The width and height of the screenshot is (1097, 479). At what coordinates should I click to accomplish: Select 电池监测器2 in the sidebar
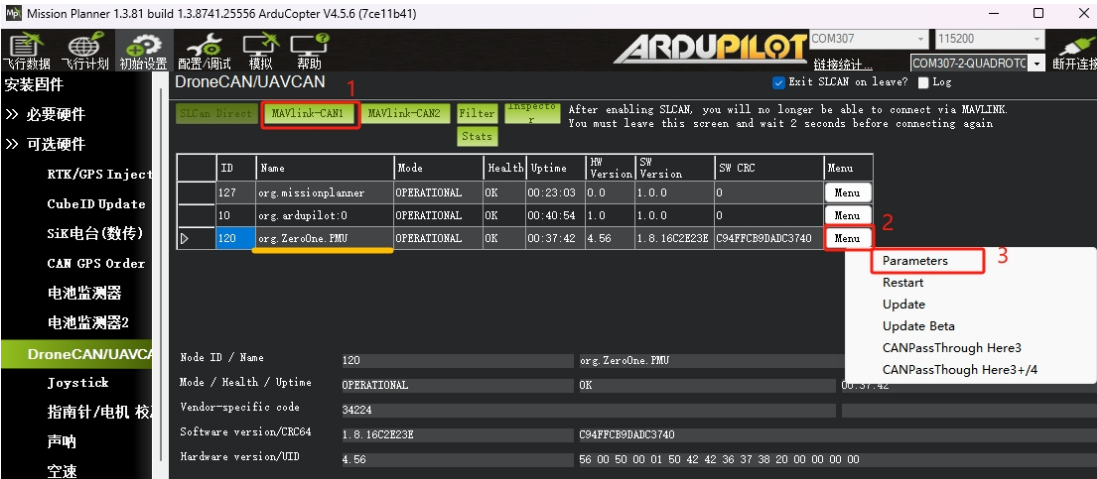point(88,323)
